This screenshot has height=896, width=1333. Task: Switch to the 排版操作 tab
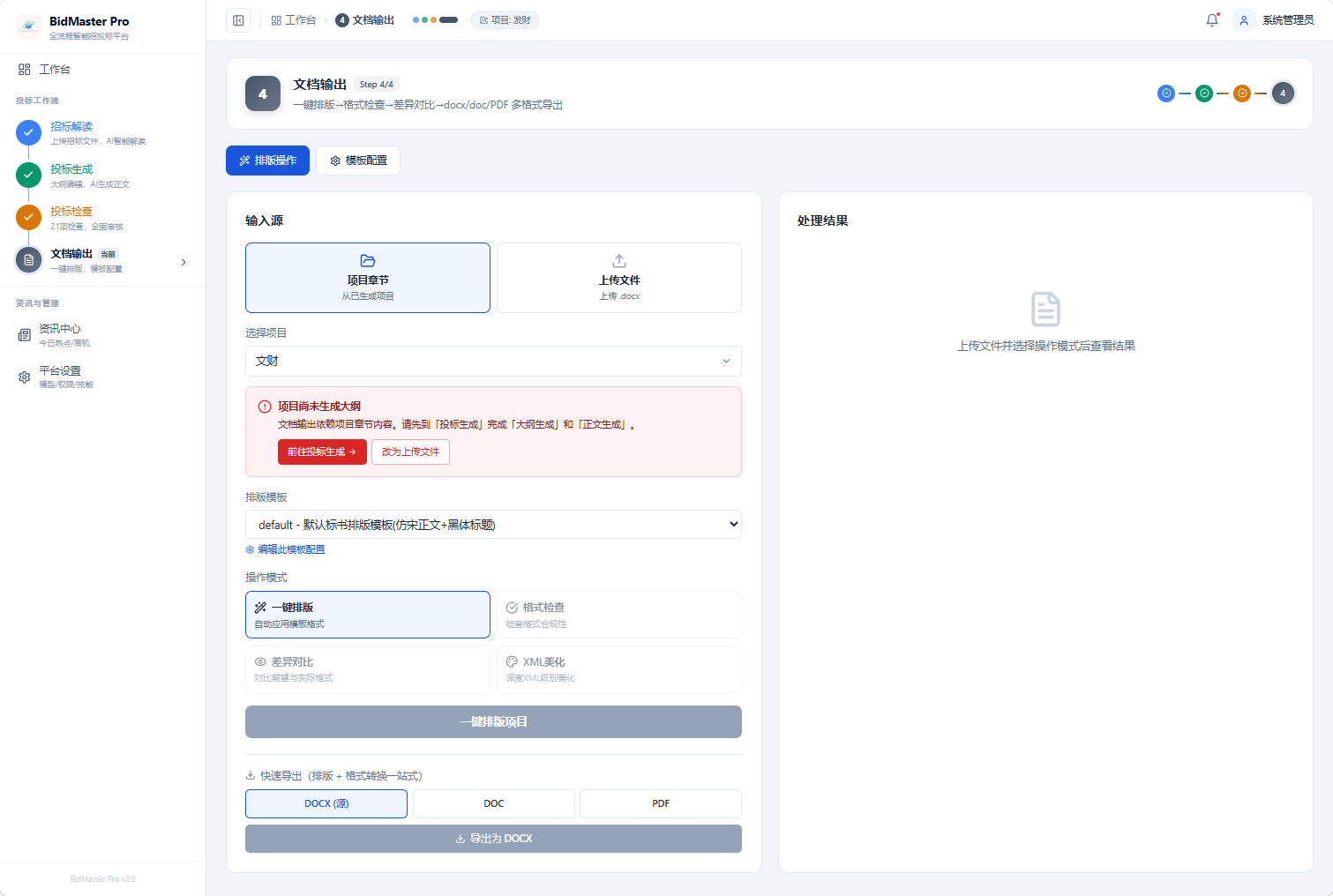tap(267, 161)
